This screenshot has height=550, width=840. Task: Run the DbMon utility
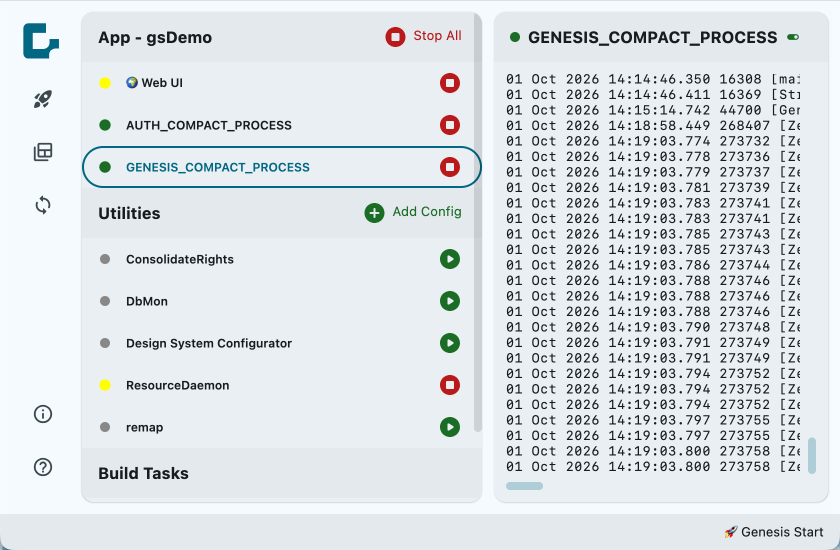pos(450,301)
